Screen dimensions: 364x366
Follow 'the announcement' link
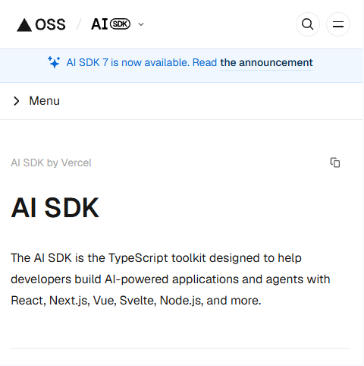(266, 63)
